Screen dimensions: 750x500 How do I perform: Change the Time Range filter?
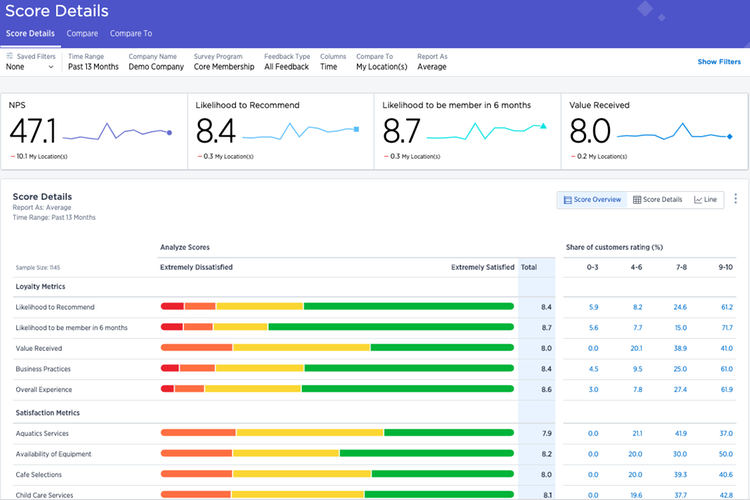[93, 67]
